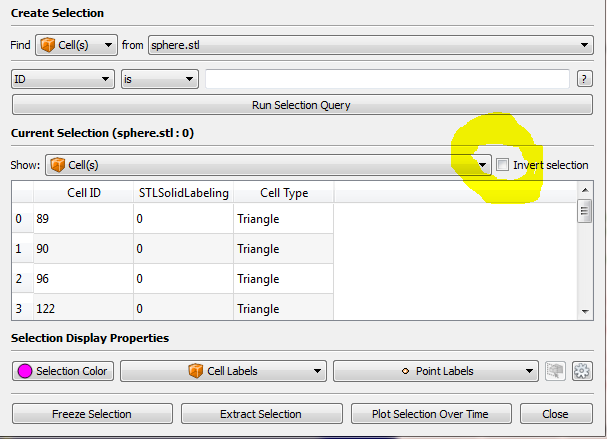Open the ID attribute dropdown
This screenshot has width=607, height=439.
(63, 79)
